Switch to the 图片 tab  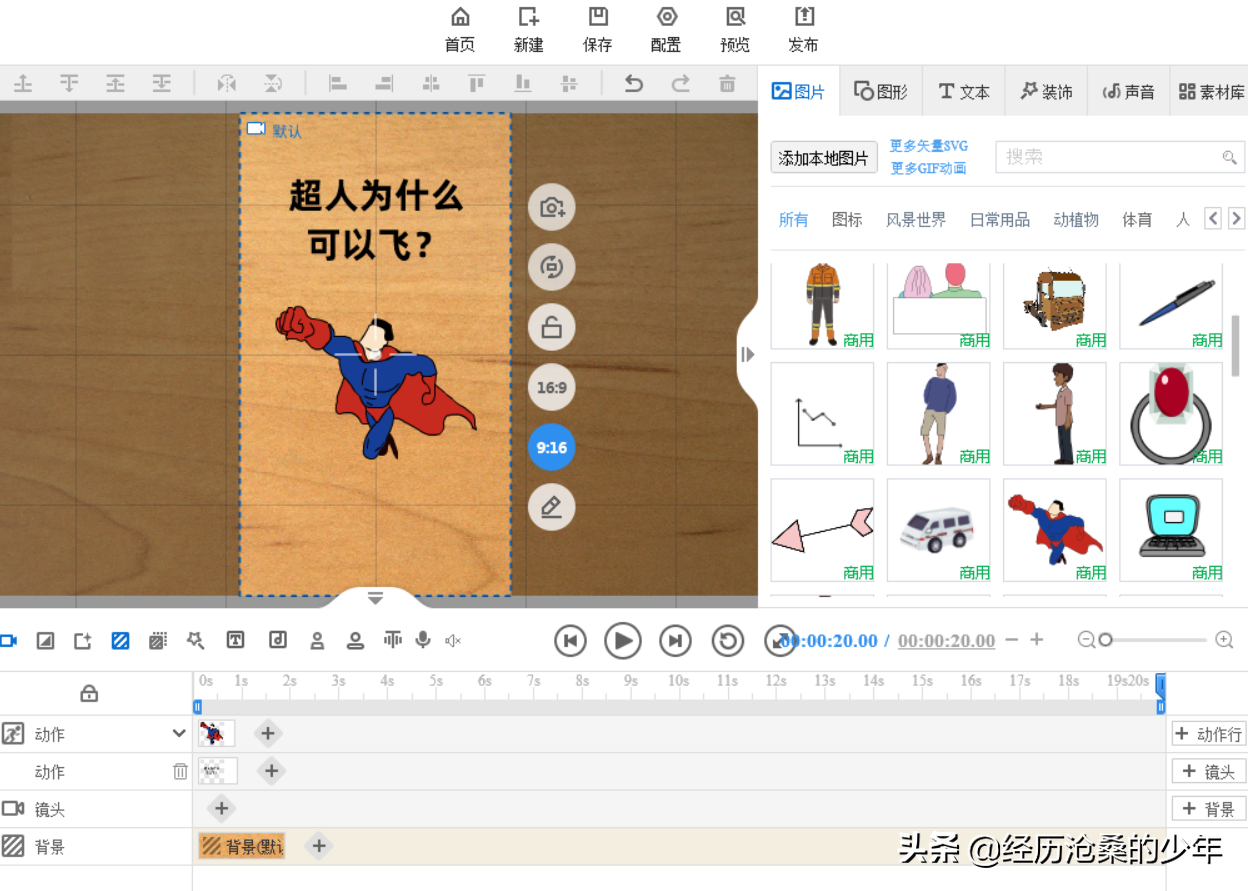tap(799, 92)
